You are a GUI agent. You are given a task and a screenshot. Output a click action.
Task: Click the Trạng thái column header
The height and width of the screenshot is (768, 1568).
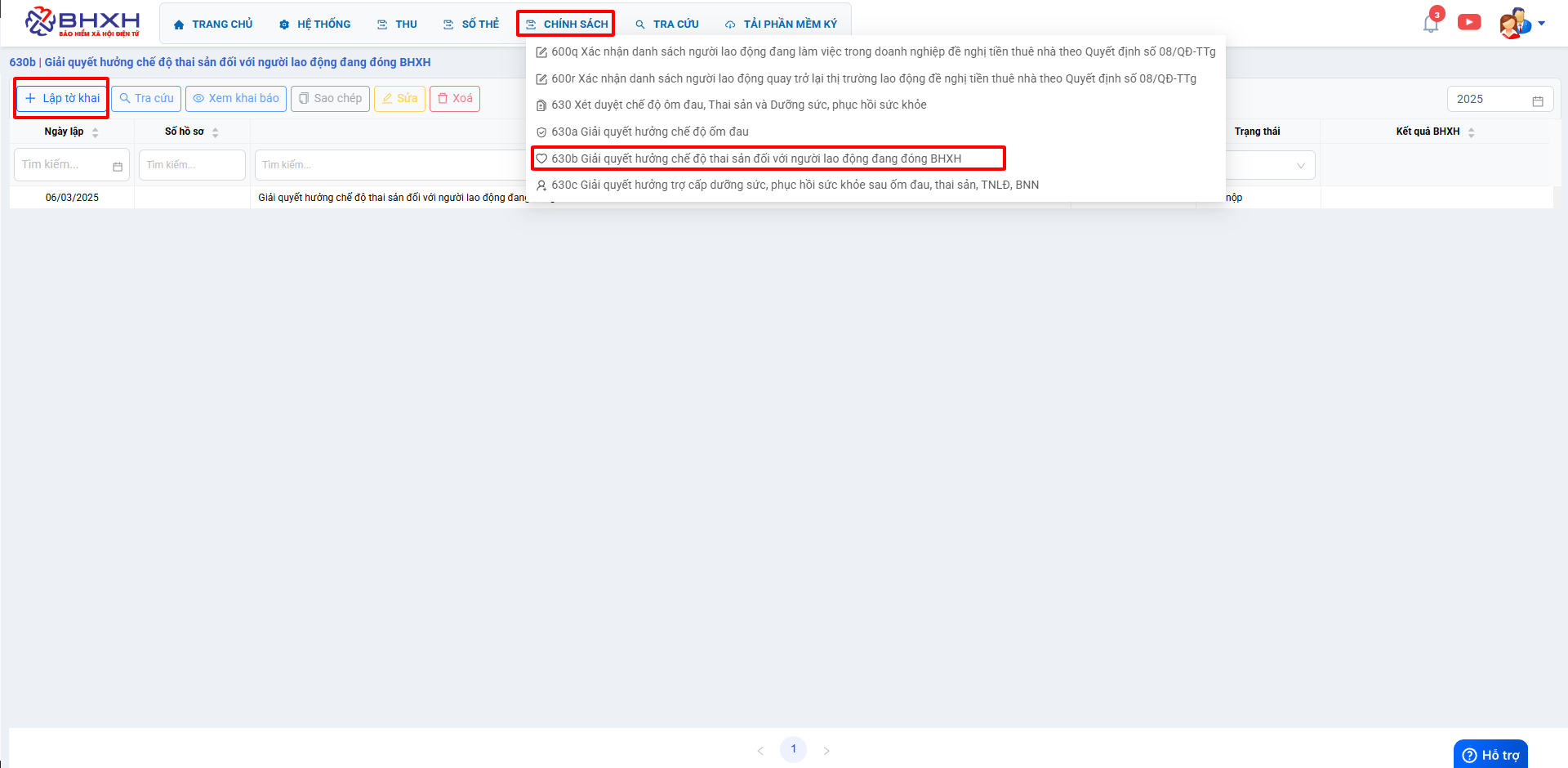pyautogui.click(x=1257, y=132)
